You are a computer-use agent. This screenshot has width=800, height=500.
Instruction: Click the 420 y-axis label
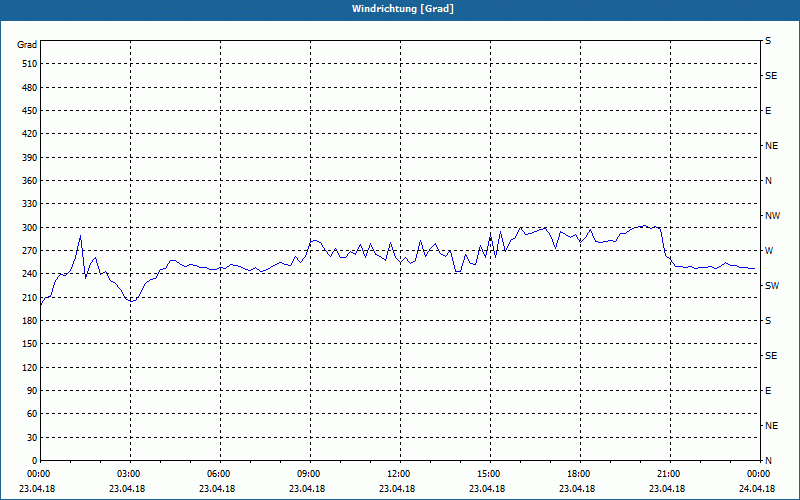pos(29,134)
